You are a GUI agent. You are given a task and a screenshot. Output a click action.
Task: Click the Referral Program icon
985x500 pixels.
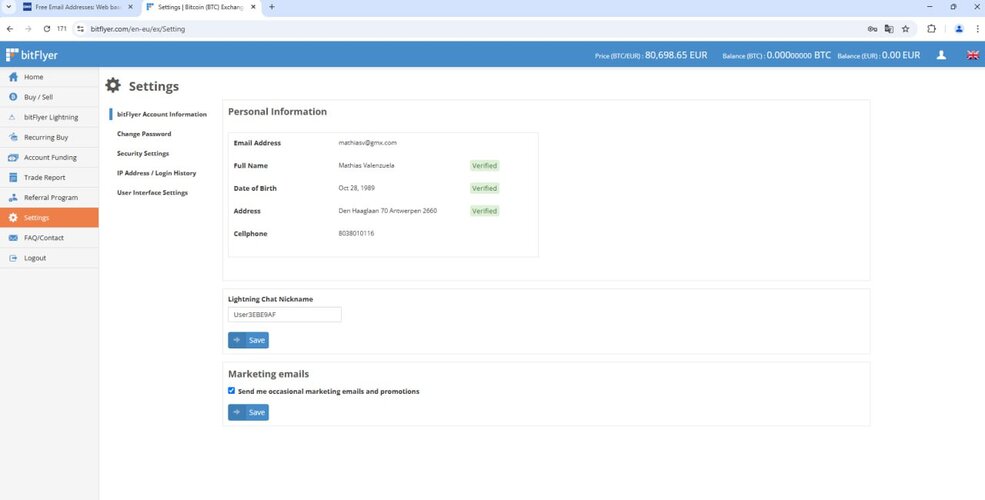pyautogui.click(x=13, y=197)
